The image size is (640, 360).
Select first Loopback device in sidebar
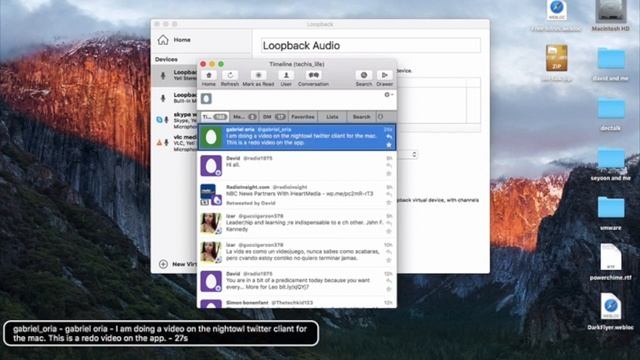pyautogui.click(x=175, y=76)
